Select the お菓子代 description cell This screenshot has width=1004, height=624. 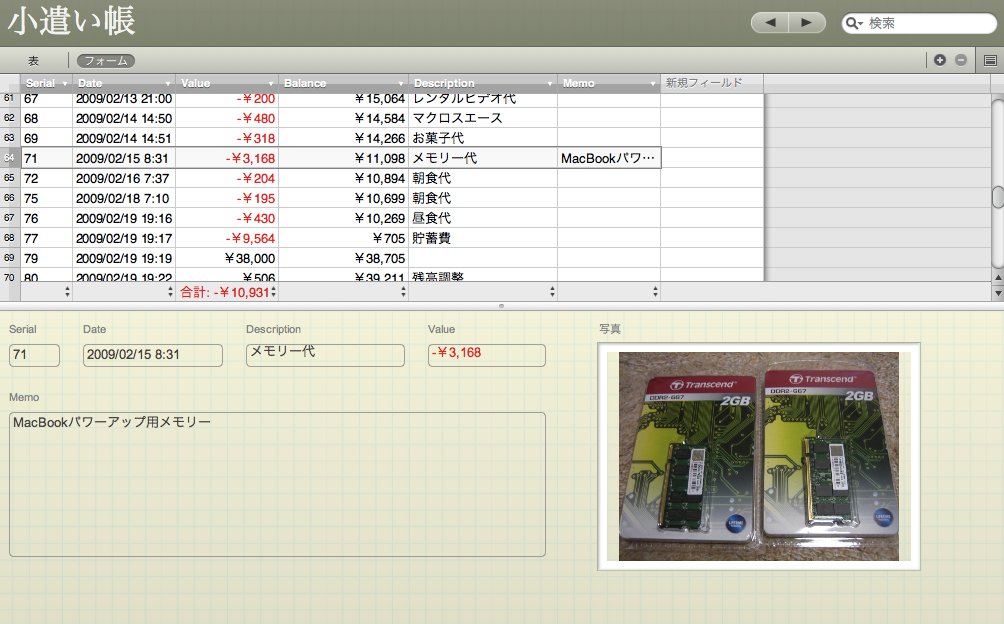(483, 138)
